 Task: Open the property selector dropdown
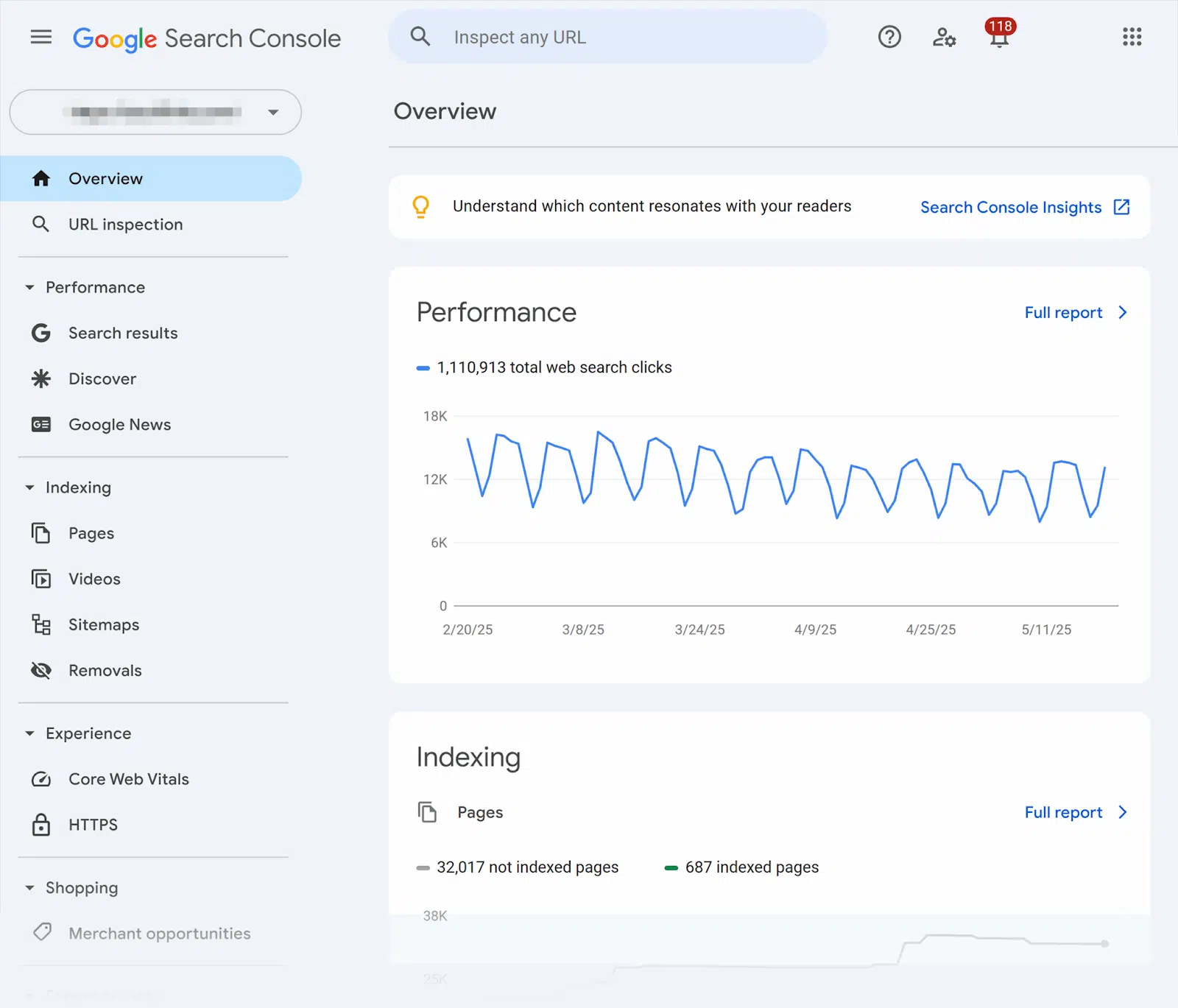155,112
